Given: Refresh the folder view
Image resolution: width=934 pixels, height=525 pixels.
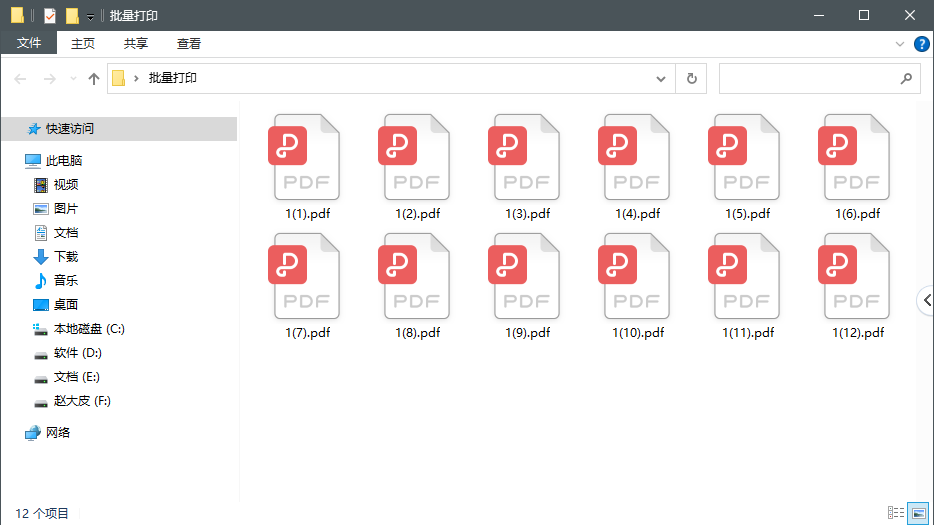Looking at the screenshot, I should pyautogui.click(x=692, y=79).
